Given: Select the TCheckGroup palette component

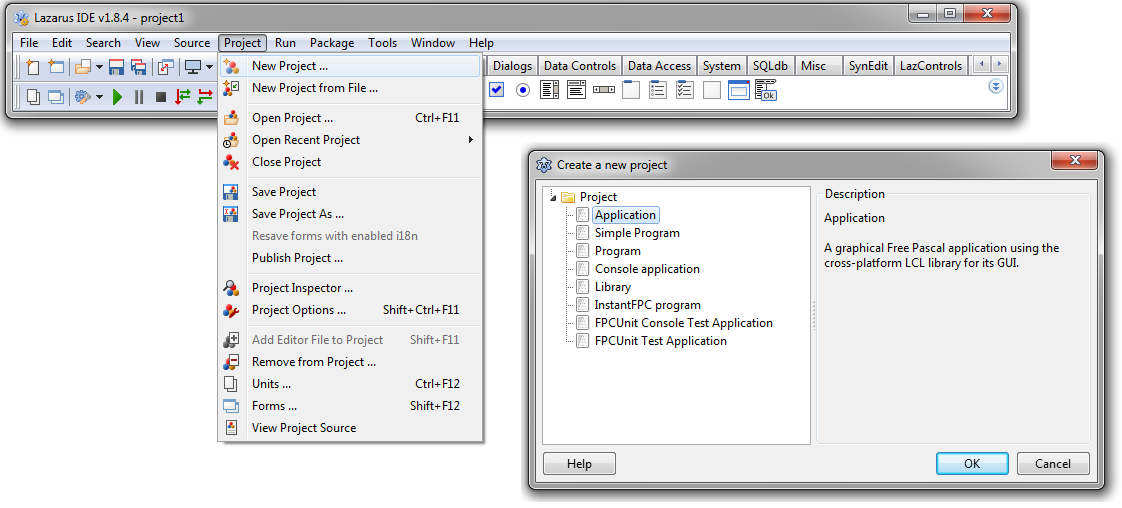Looking at the screenshot, I should click(685, 89).
